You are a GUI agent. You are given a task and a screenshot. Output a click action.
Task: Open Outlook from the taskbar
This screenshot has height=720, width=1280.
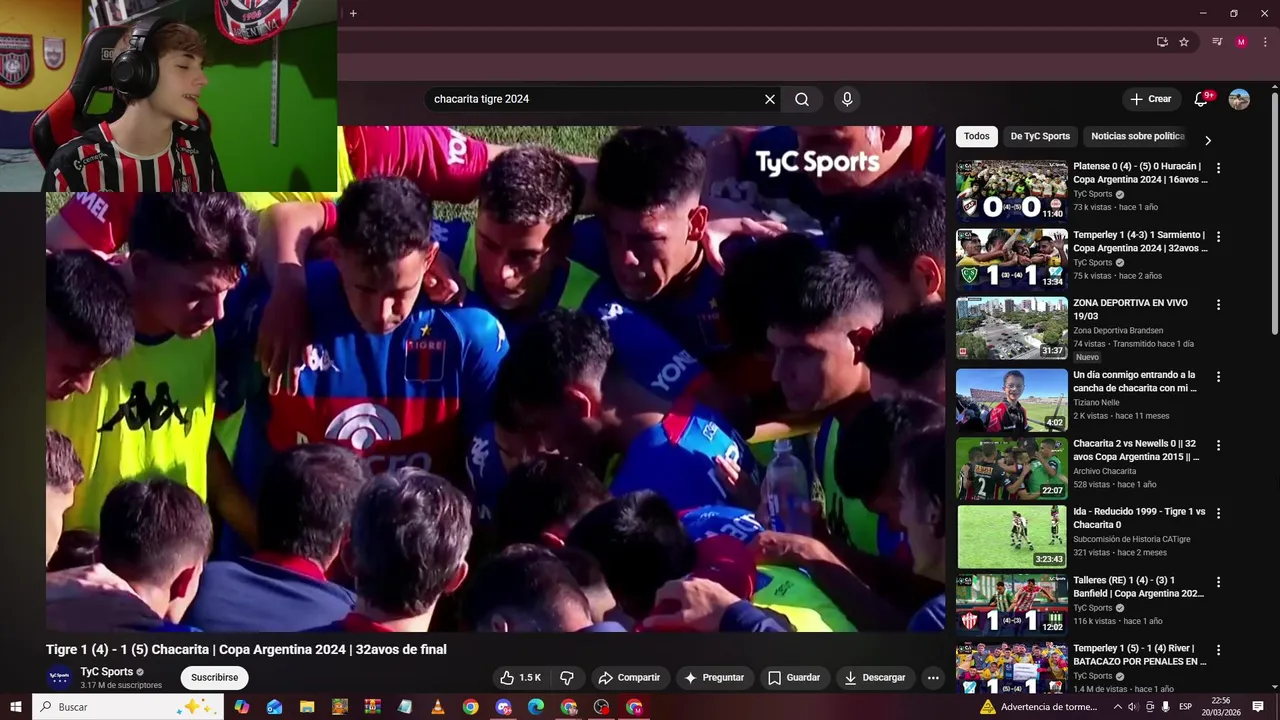tap(275, 707)
